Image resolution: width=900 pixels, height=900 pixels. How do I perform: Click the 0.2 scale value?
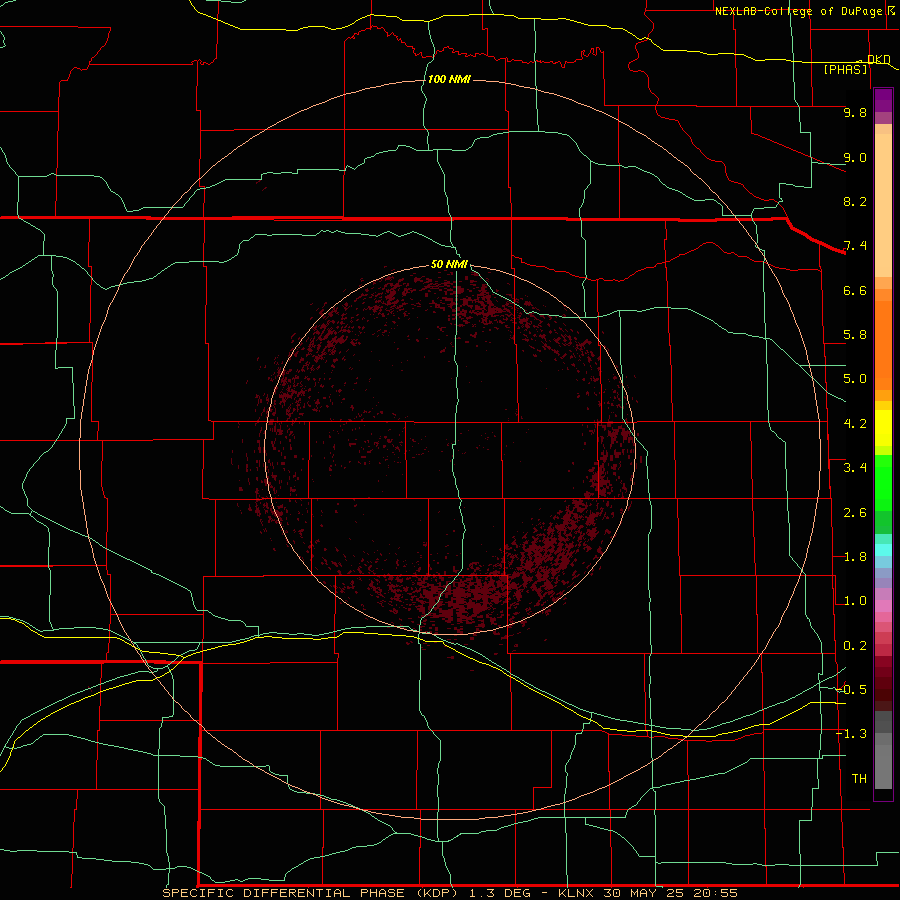point(855,646)
